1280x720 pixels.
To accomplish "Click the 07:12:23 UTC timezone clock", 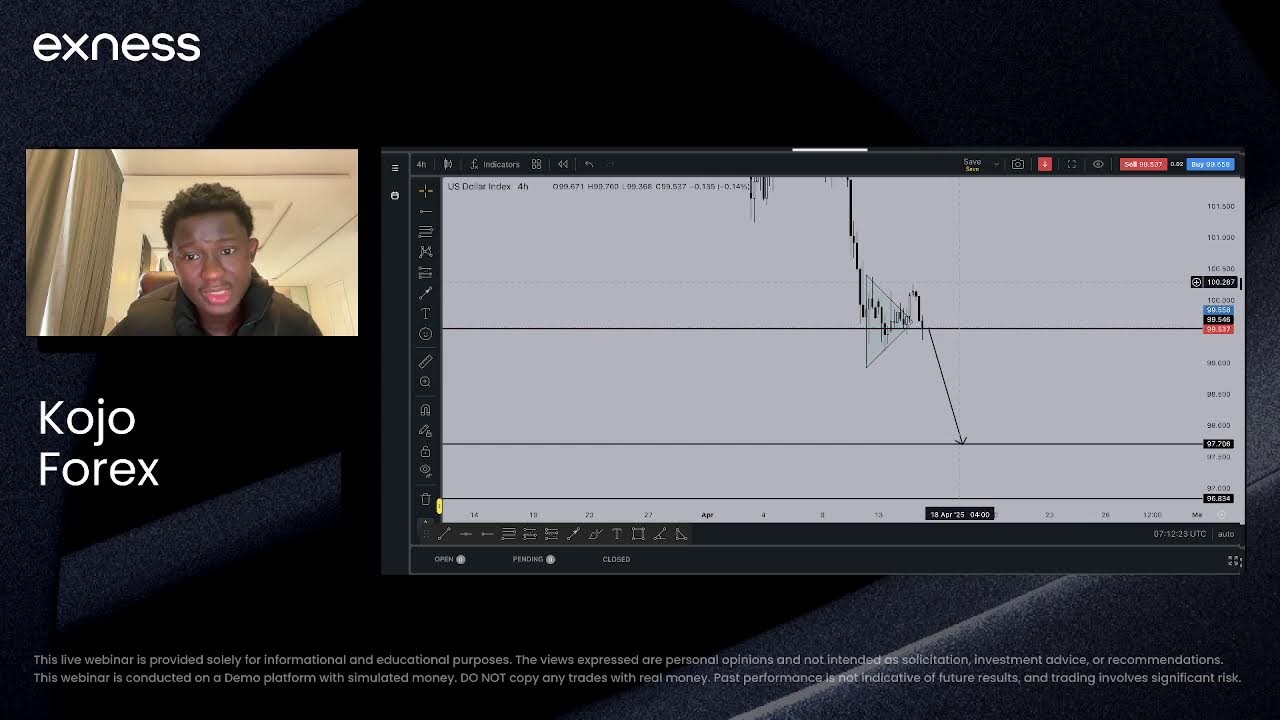I will [1180, 534].
